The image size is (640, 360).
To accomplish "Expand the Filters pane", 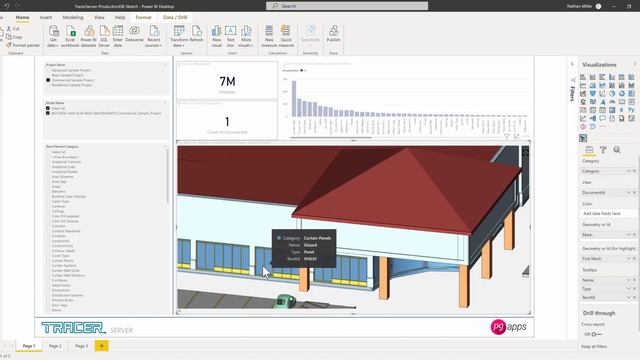I will pos(572,64).
